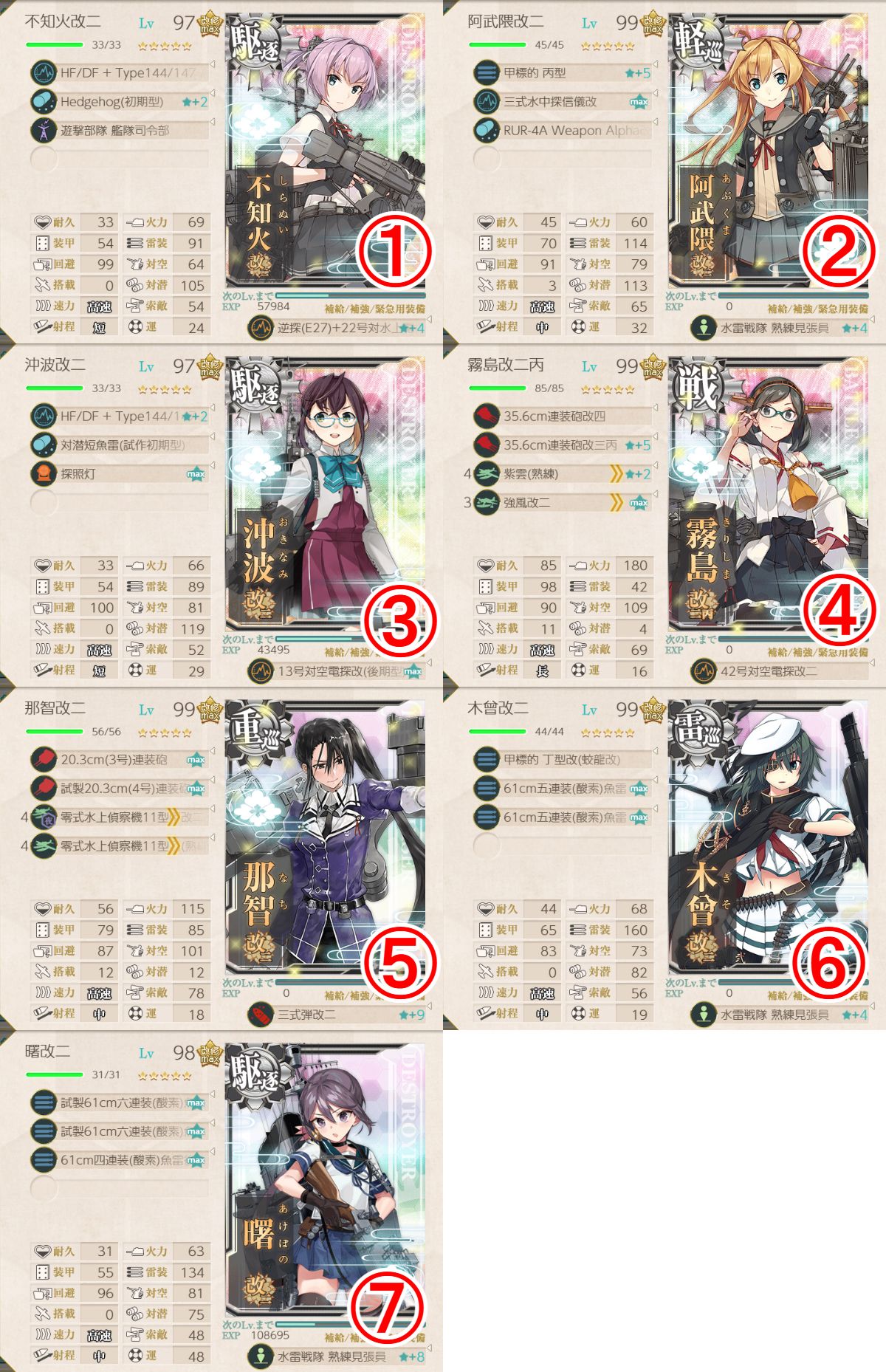Click the 遊撃部隊 艦隊司令部 command facility icon
Viewport: 886px width, 1372px height.
coord(44,131)
